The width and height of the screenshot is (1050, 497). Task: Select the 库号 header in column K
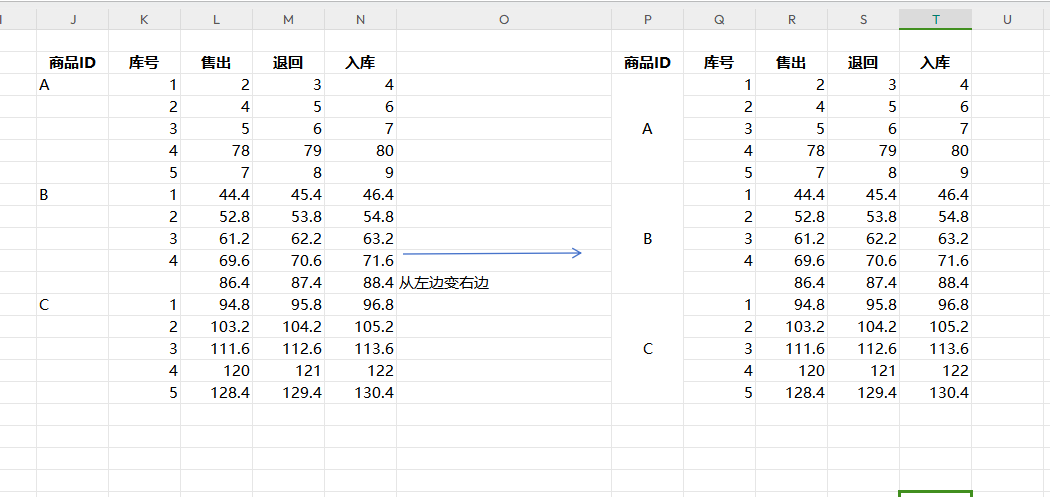click(144, 62)
